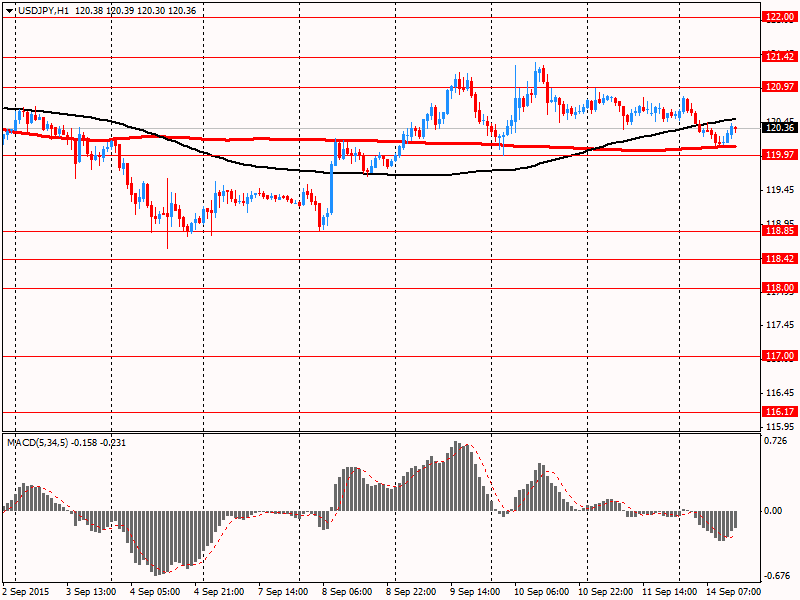The width and height of the screenshot is (800, 600).
Task: Click the MACD(5,34,5) indicator label
Action: pyautogui.click(x=40, y=442)
